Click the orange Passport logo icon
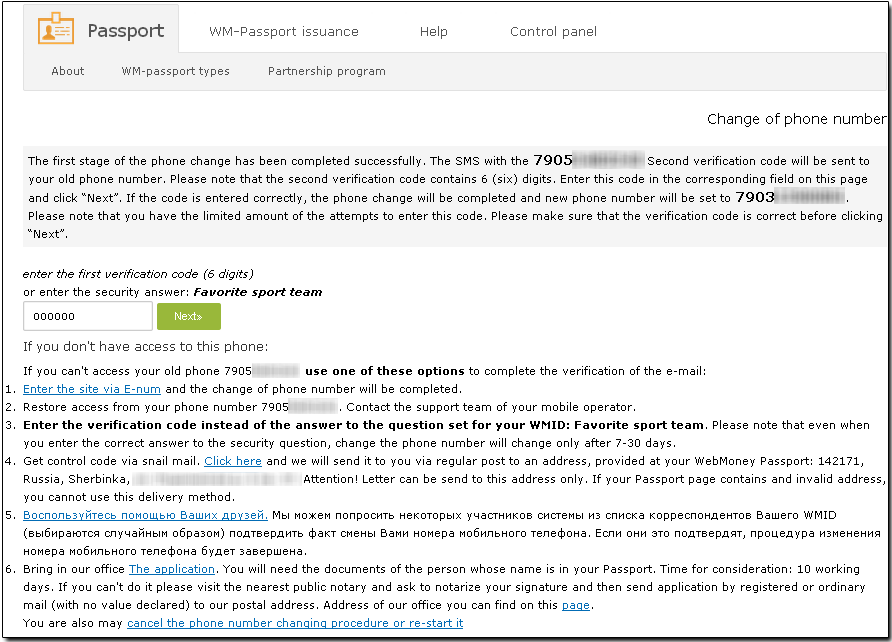Screen dimensions: 892x642 [56, 30]
